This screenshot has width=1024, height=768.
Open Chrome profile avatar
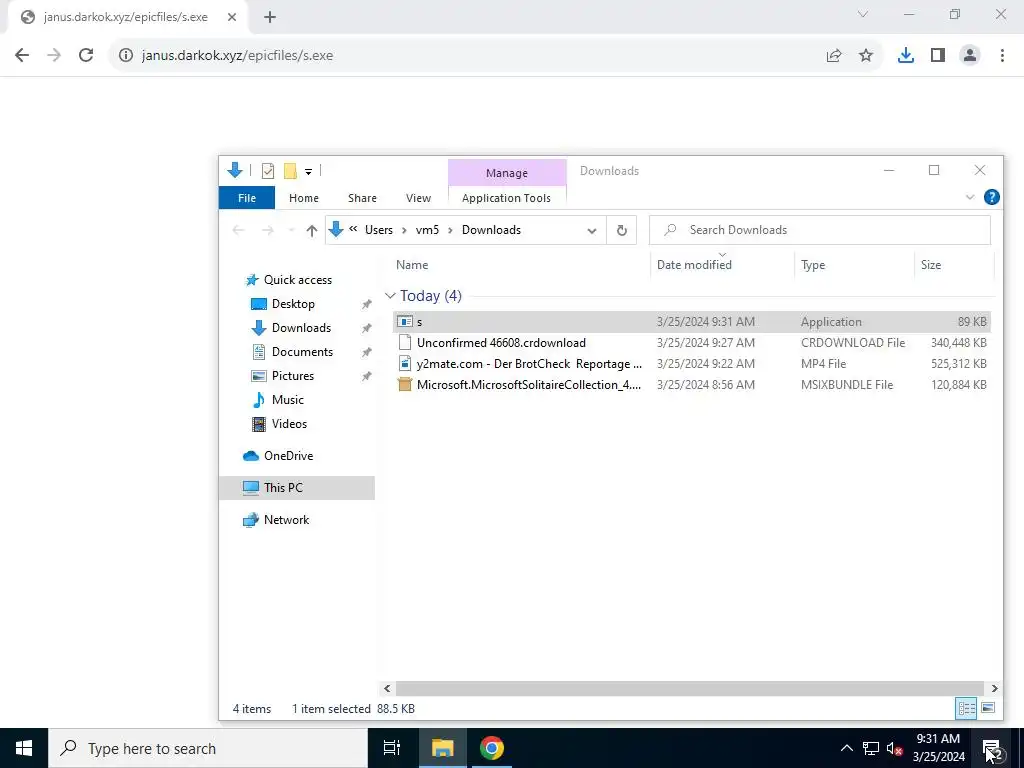(x=970, y=56)
